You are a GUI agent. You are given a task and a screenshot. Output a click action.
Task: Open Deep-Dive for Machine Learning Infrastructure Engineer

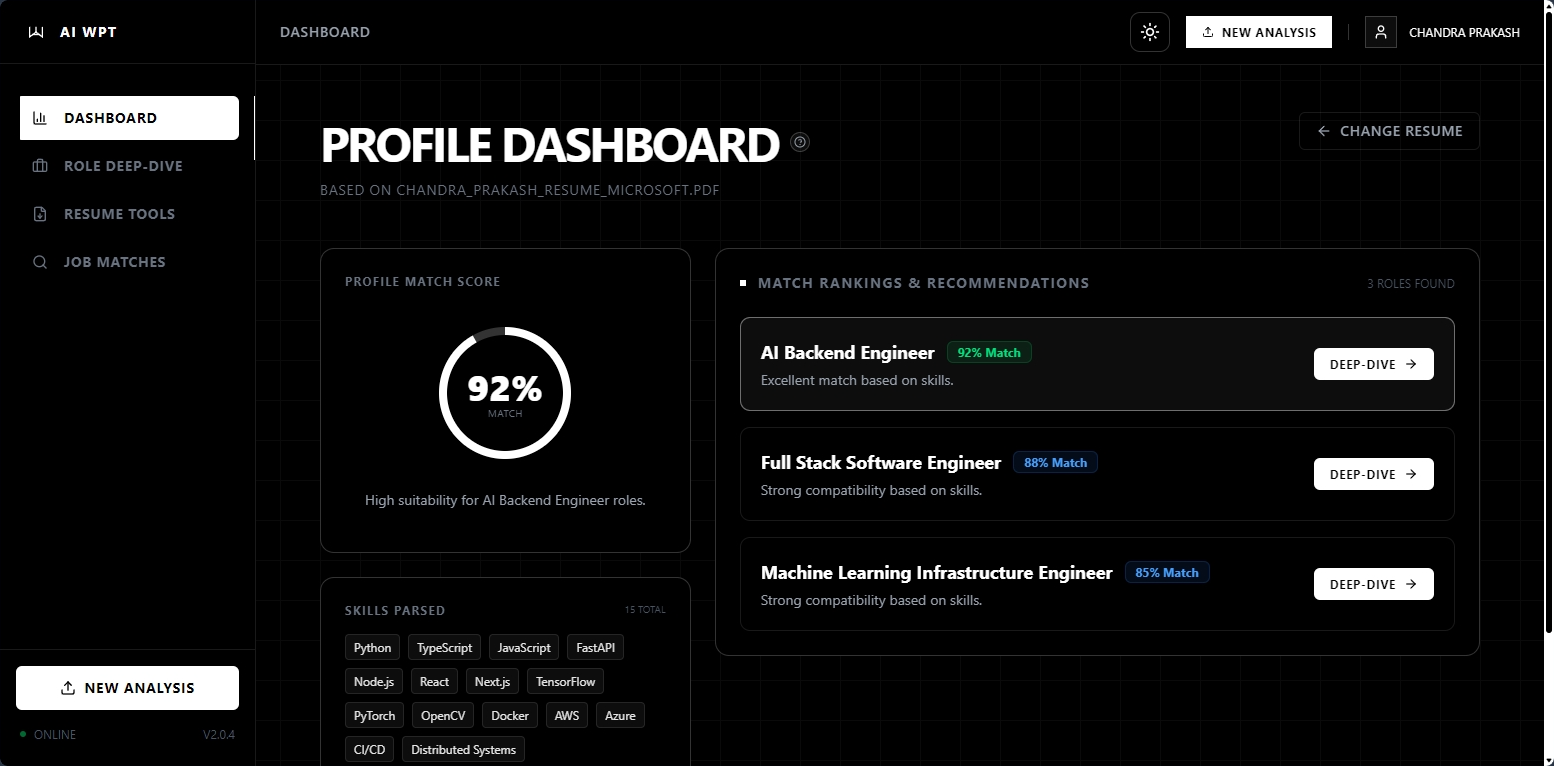coord(1373,584)
